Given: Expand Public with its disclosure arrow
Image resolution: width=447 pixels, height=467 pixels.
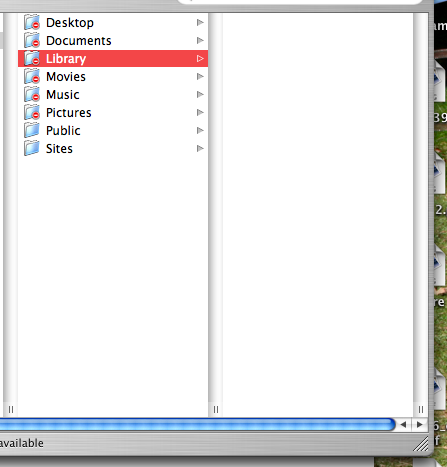Looking at the screenshot, I should click(x=200, y=130).
